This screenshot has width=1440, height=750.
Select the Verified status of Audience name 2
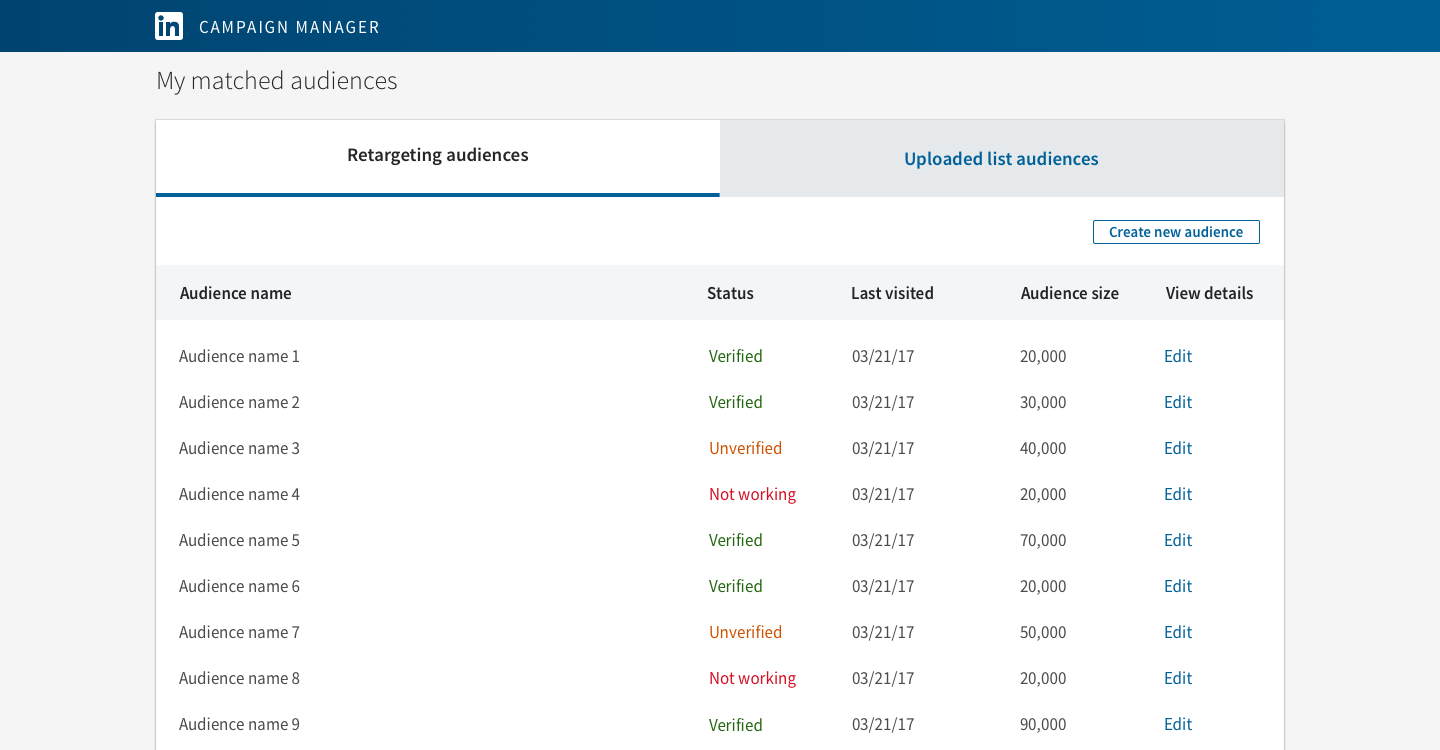pyautogui.click(x=735, y=402)
